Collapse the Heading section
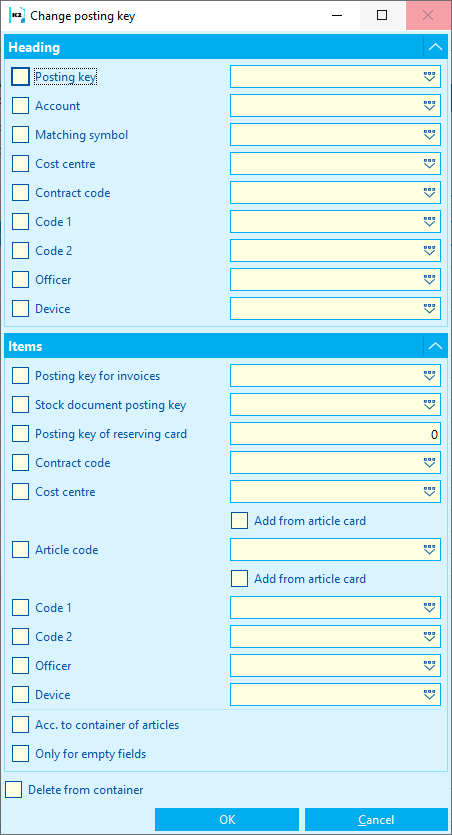The height and width of the screenshot is (835, 452). tap(435, 47)
